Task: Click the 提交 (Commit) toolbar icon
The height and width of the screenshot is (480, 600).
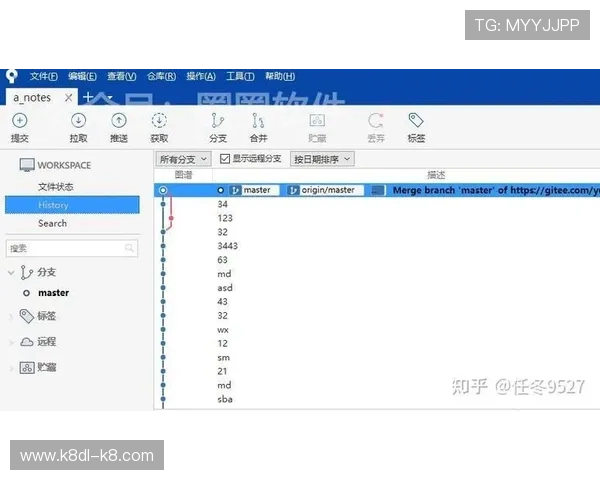Action: tap(20, 121)
